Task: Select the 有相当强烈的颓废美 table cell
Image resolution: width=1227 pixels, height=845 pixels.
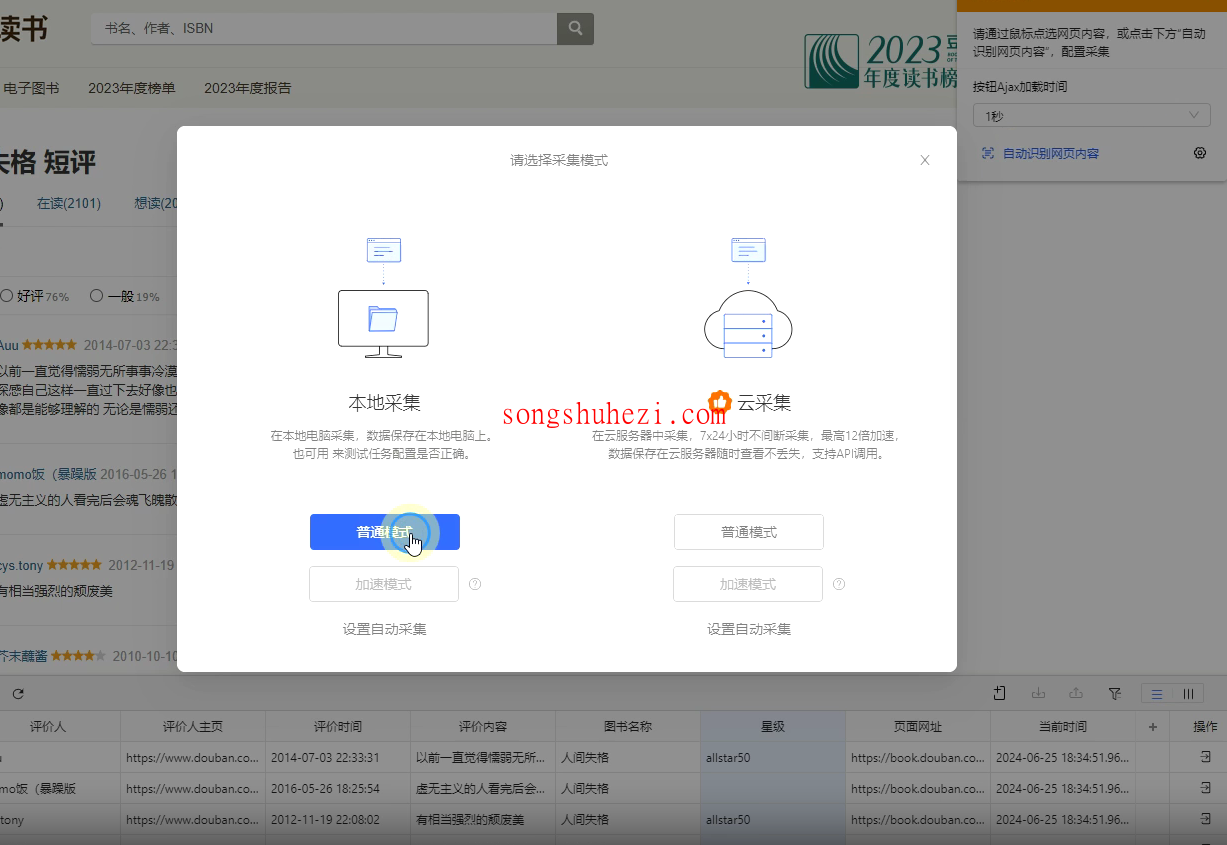Action: coord(483,820)
